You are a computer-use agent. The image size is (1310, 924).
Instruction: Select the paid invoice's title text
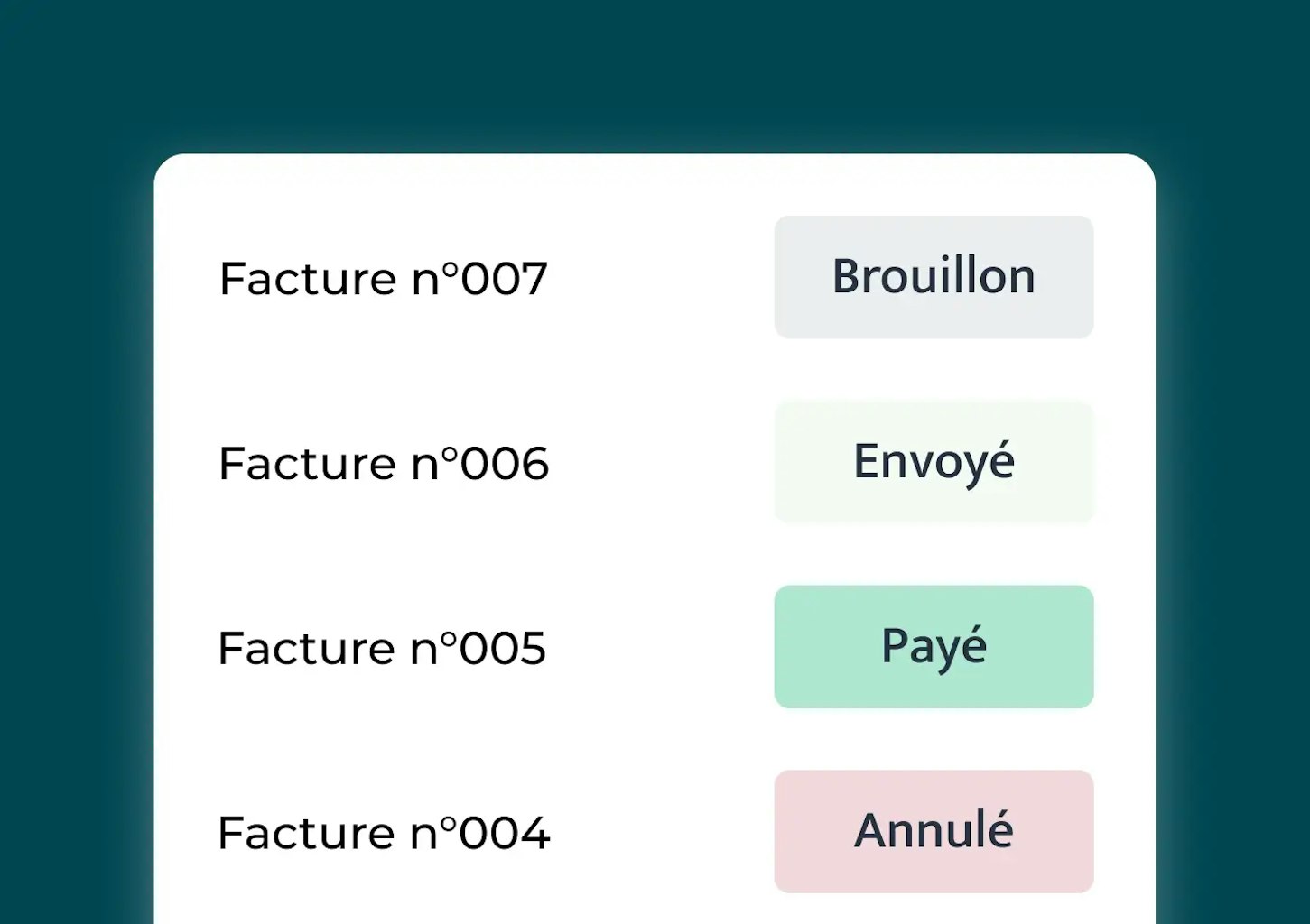tap(382, 648)
